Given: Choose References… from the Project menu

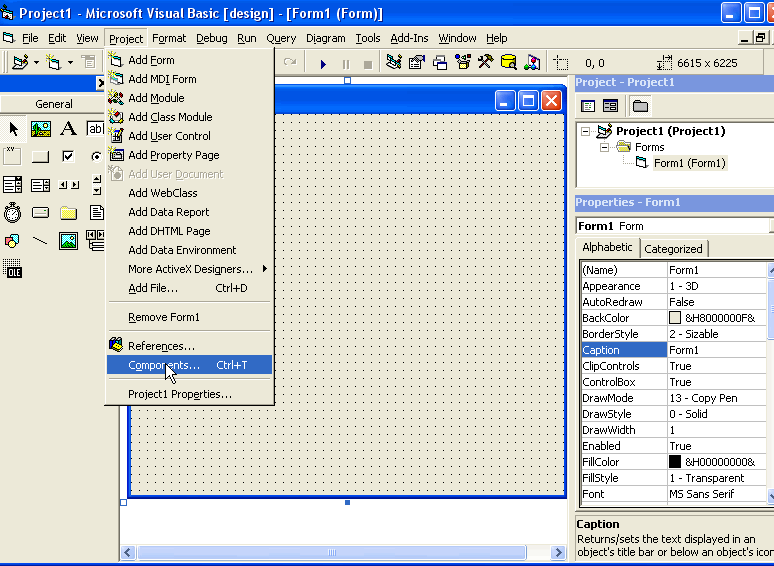Looking at the screenshot, I should tap(190, 346).
